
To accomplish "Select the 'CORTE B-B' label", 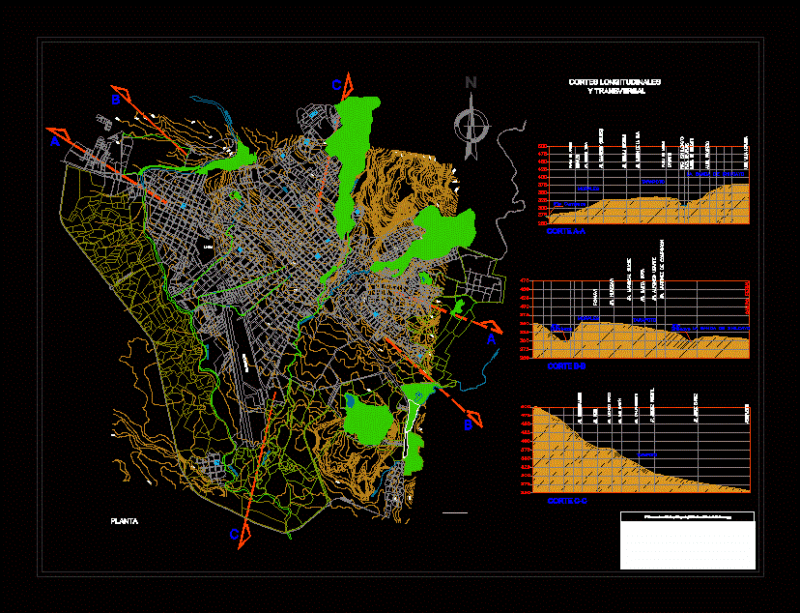I will 566,366.
